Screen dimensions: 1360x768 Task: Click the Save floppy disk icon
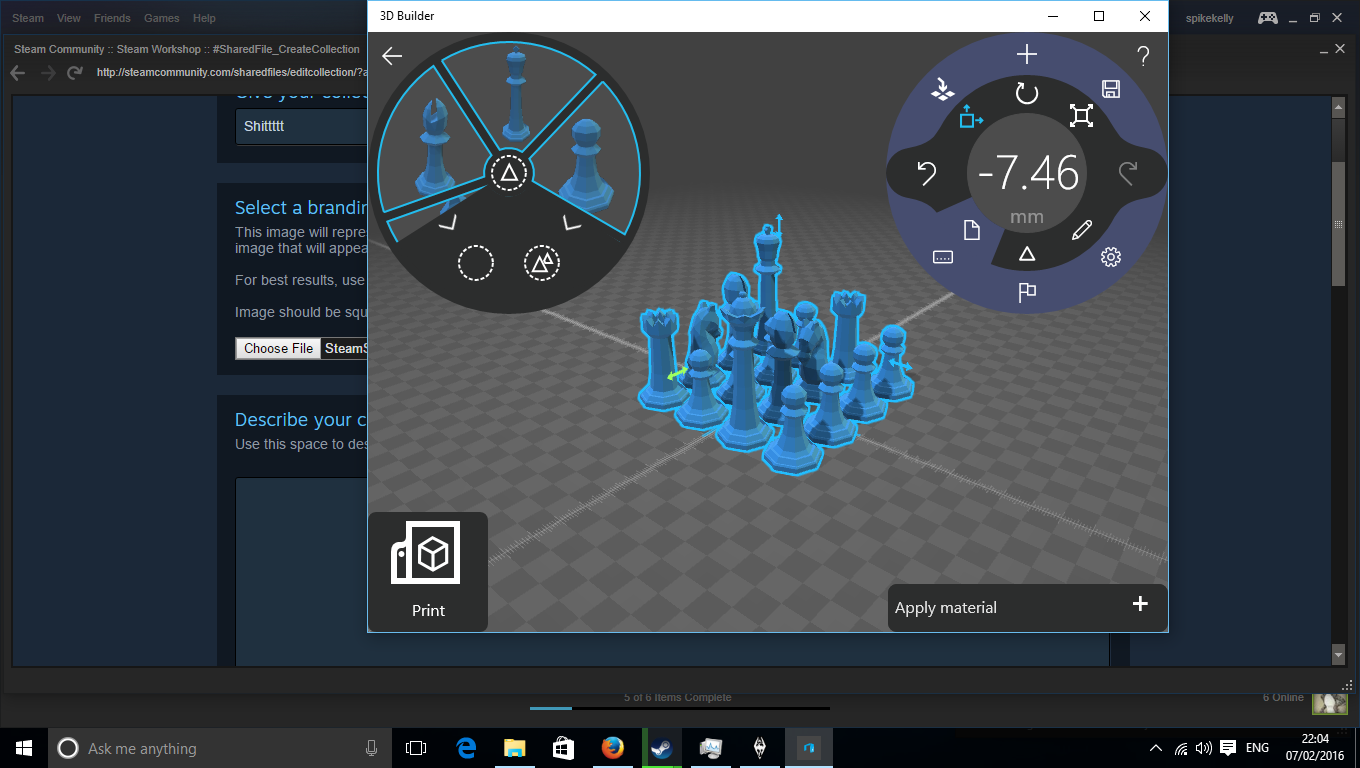tap(1110, 89)
